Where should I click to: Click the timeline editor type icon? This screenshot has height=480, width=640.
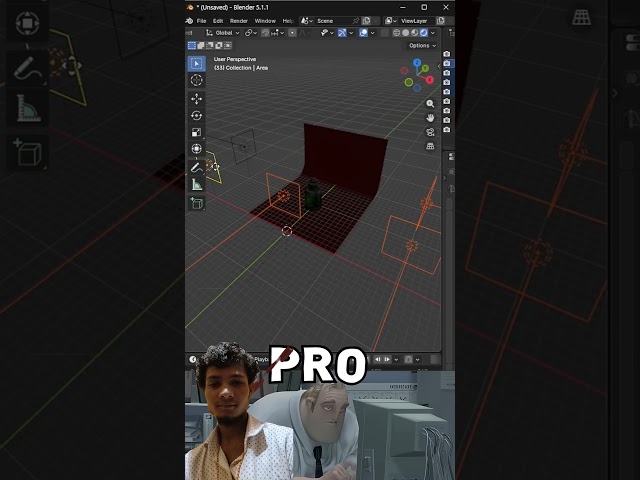click(x=193, y=360)
